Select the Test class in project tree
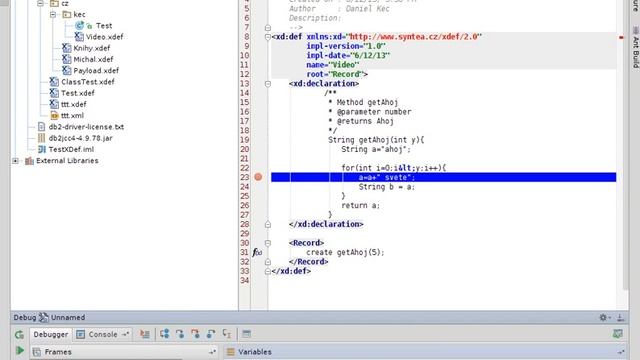 tap(104, 26)
